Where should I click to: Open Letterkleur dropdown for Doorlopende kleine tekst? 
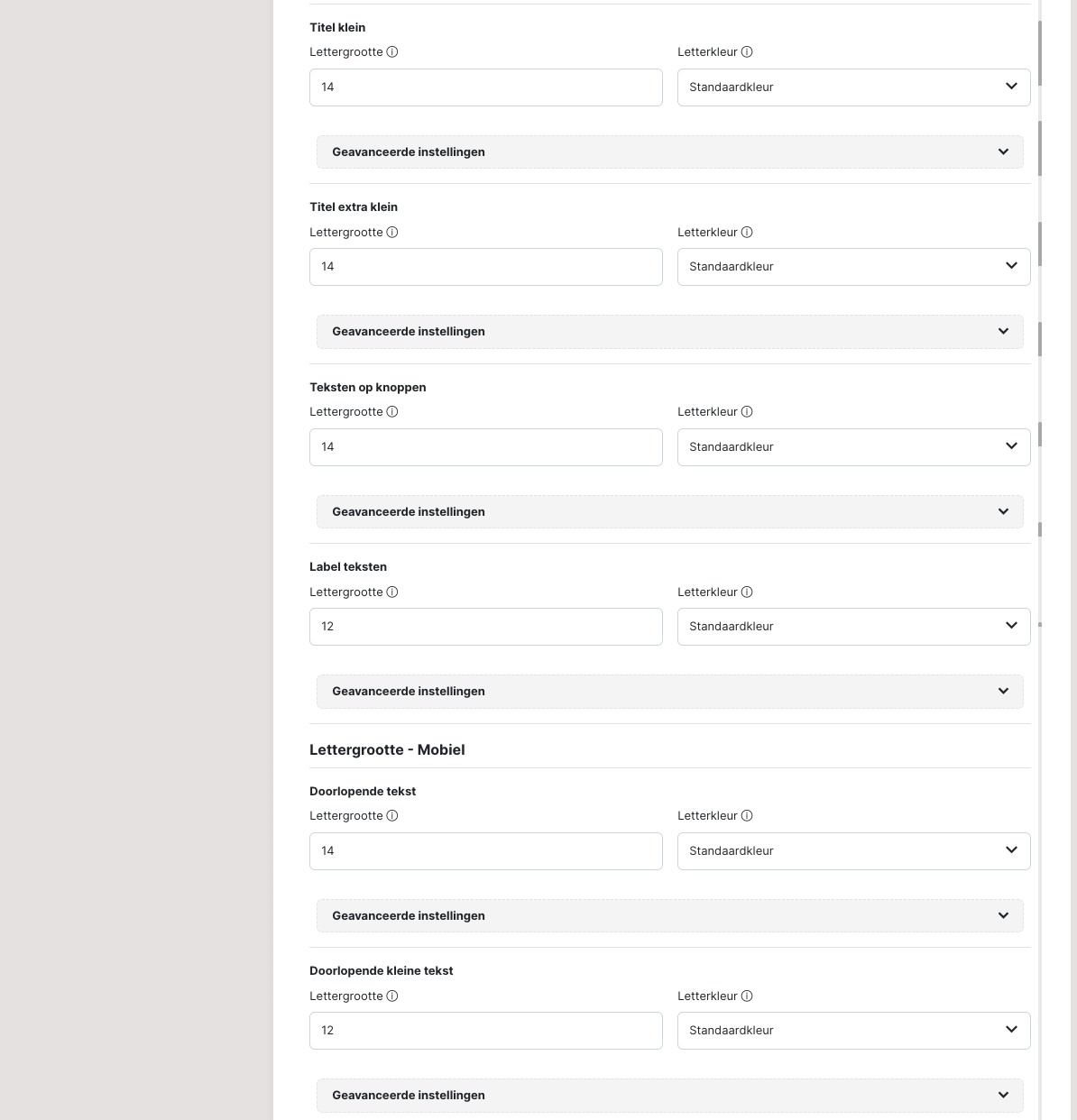click(853, 1031)
